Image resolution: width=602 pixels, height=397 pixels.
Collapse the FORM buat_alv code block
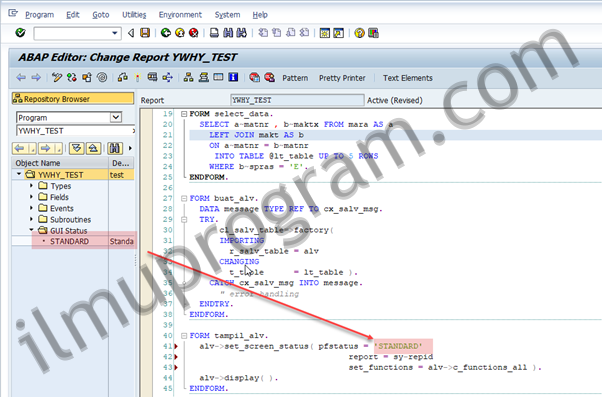point(184,198)
